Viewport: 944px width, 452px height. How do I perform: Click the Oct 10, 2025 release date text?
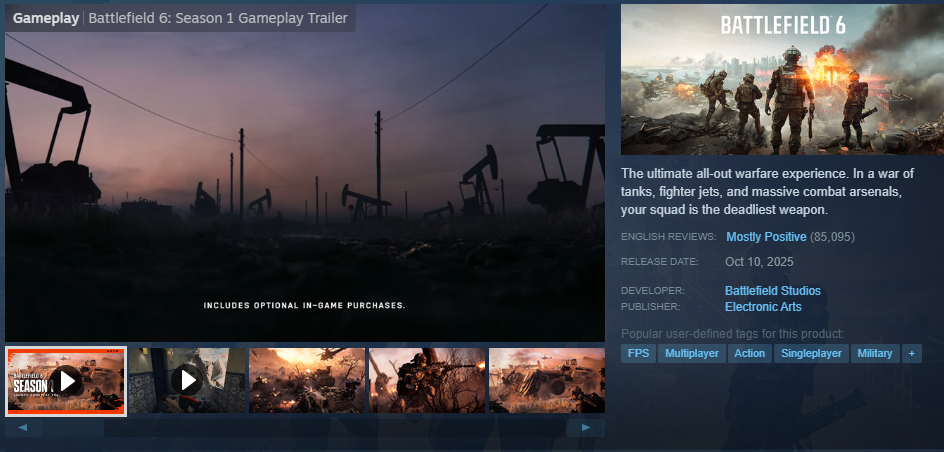point(759,262)
